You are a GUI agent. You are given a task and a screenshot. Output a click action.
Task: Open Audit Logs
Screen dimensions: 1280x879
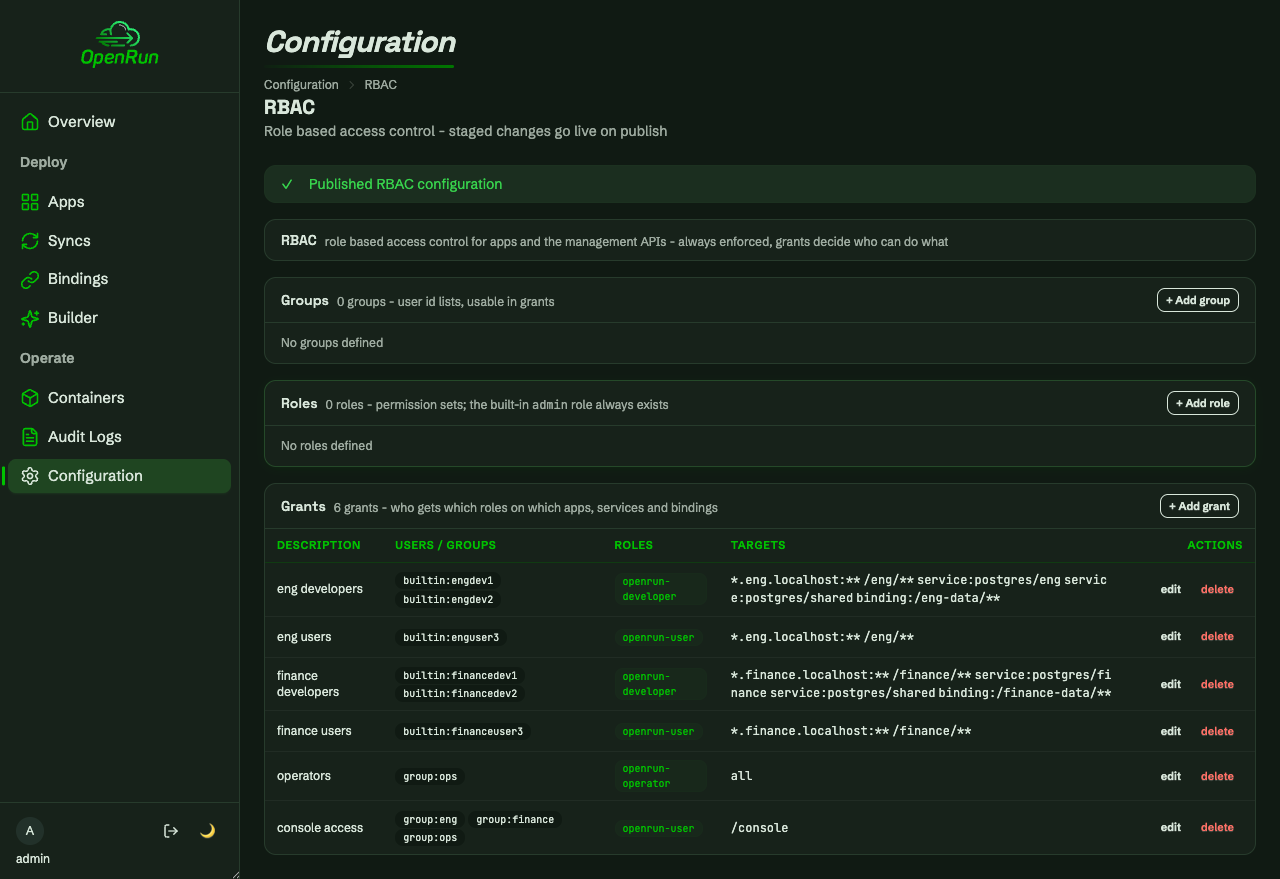(x=120, y=437)
